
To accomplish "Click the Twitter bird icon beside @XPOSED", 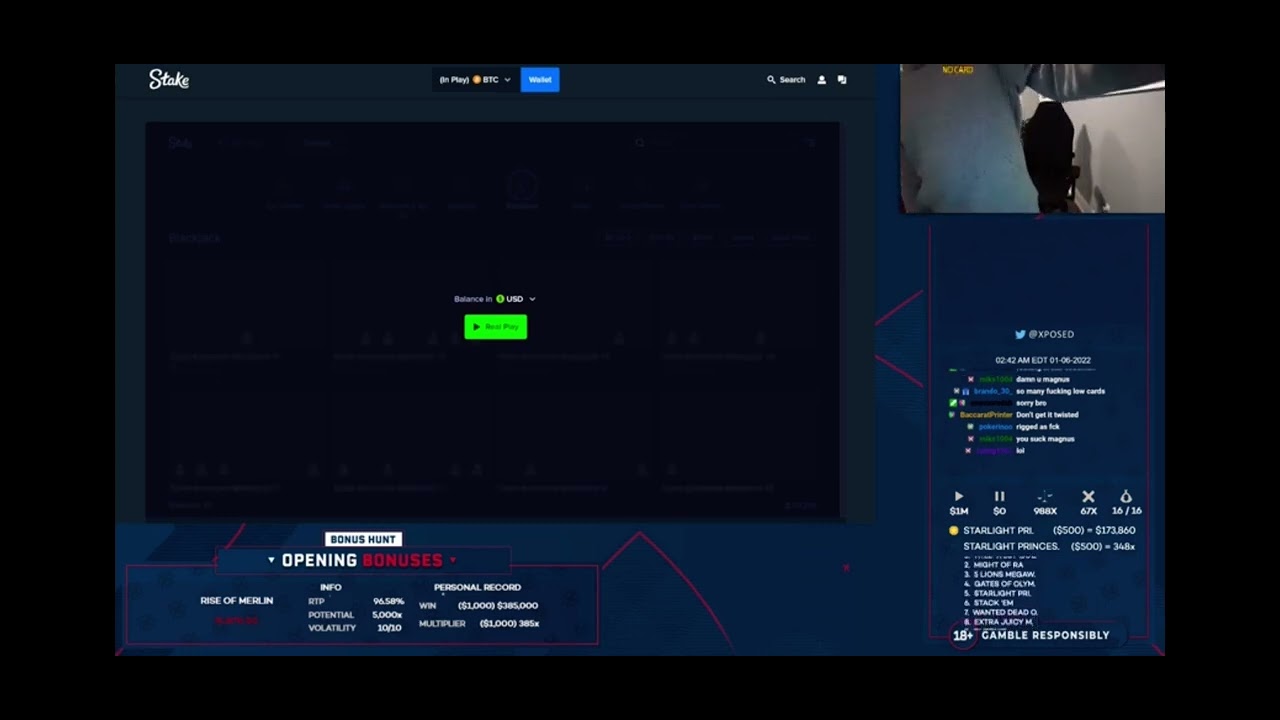I will [1020, 334].
